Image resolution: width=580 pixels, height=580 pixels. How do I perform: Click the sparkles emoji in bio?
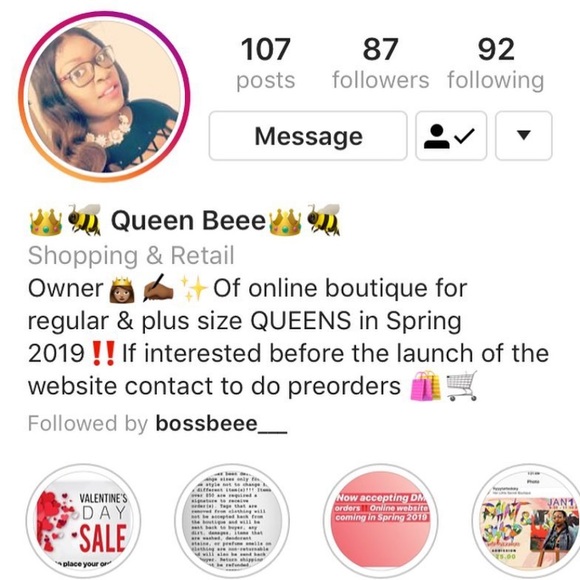pyautogui.click(x=194, y=288)
